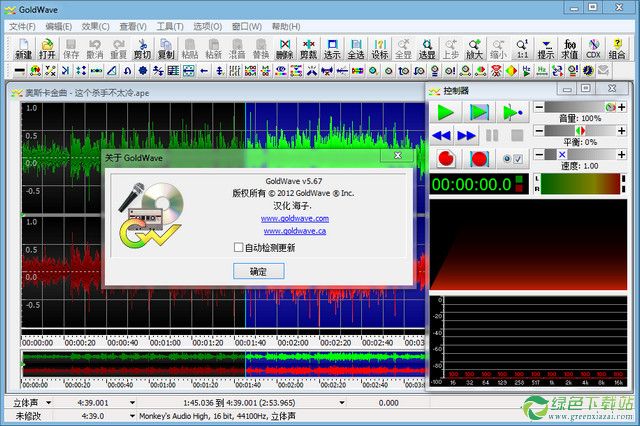The image size is (640, 426).
Task: Open dropdown arrow beside 4:39.001 length
Action: click(132, 403)
